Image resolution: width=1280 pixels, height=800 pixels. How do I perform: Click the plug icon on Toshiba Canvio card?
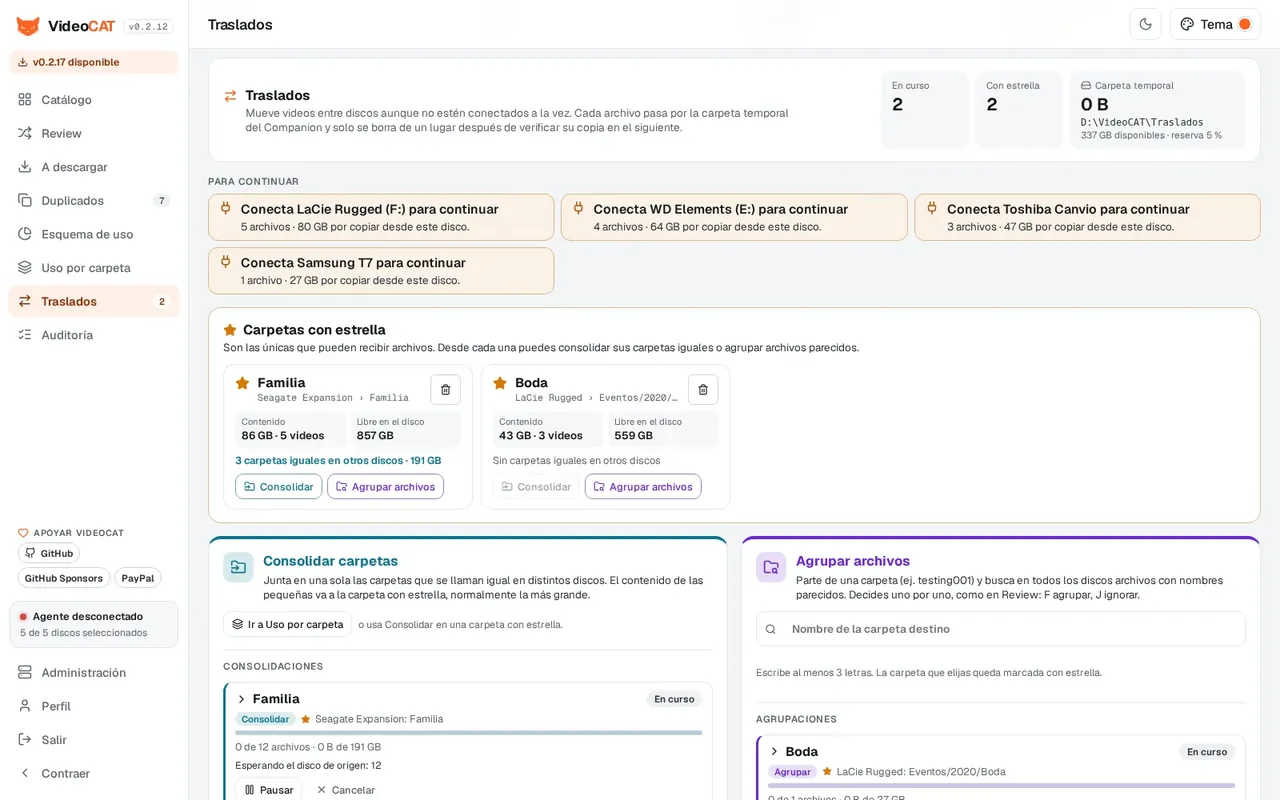click(932, 208)
